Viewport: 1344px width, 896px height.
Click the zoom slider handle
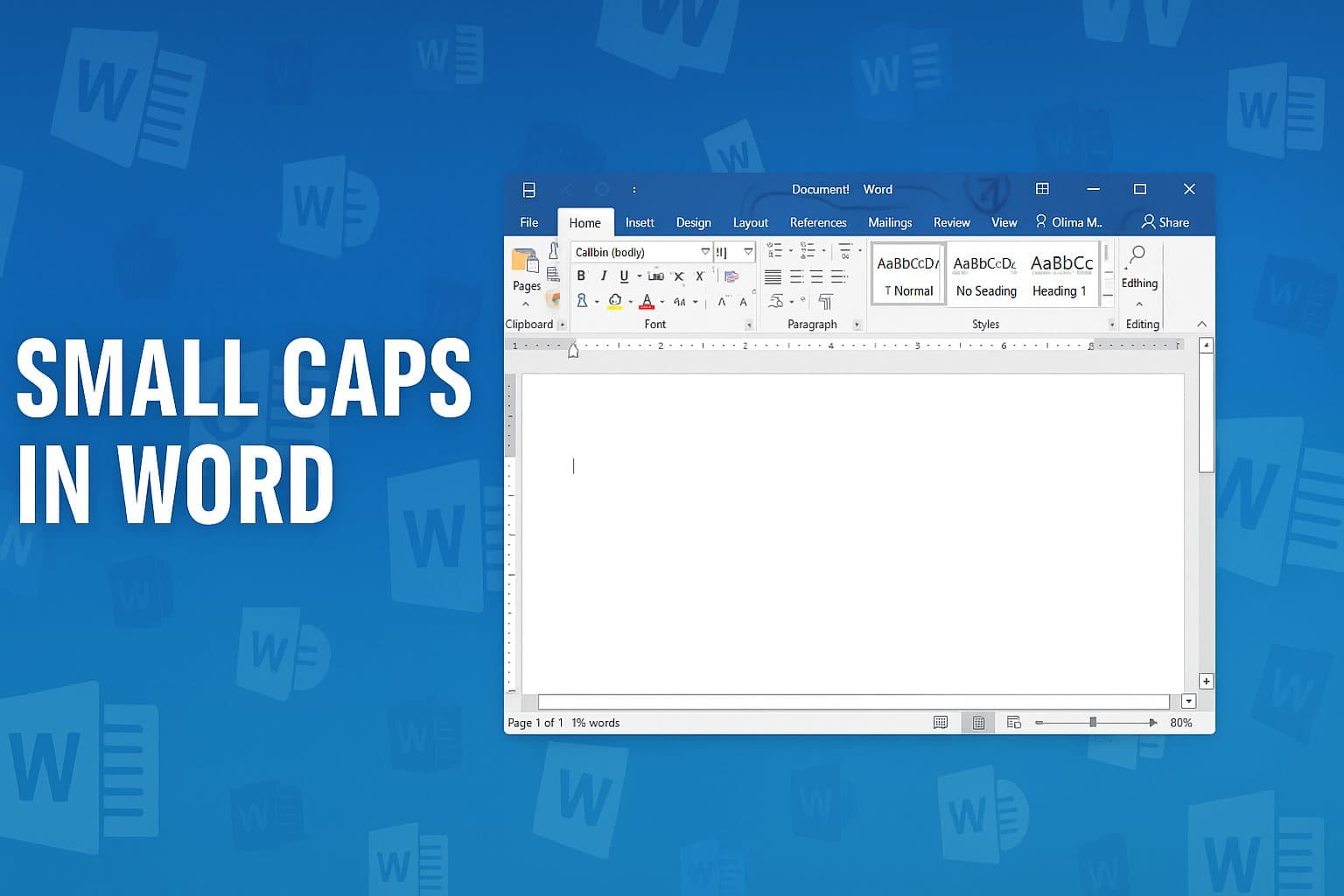1092,723
